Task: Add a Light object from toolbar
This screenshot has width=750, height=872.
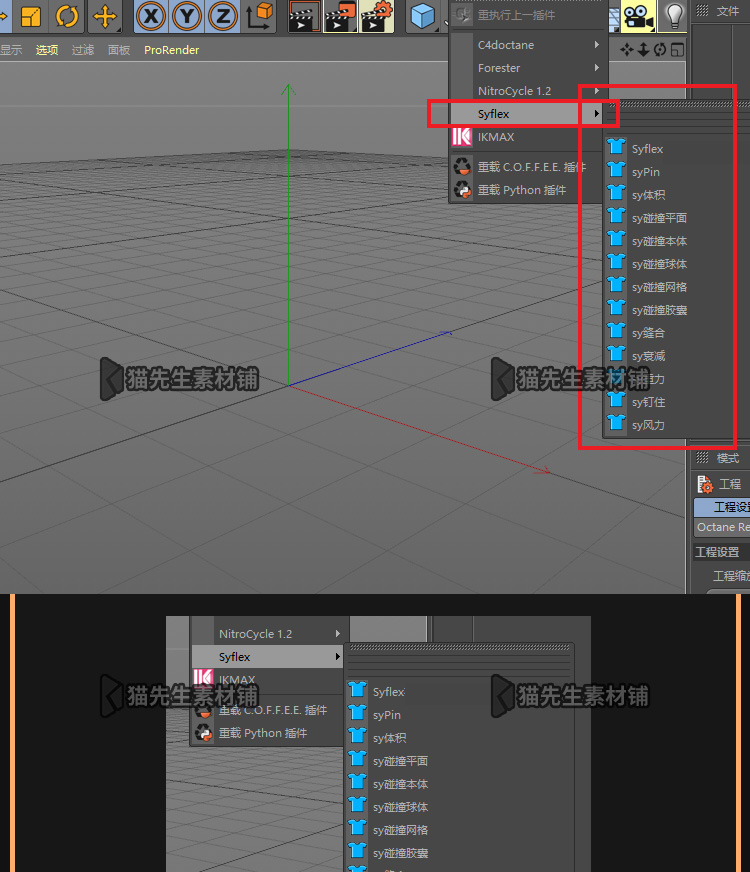Action: [673, 16]
